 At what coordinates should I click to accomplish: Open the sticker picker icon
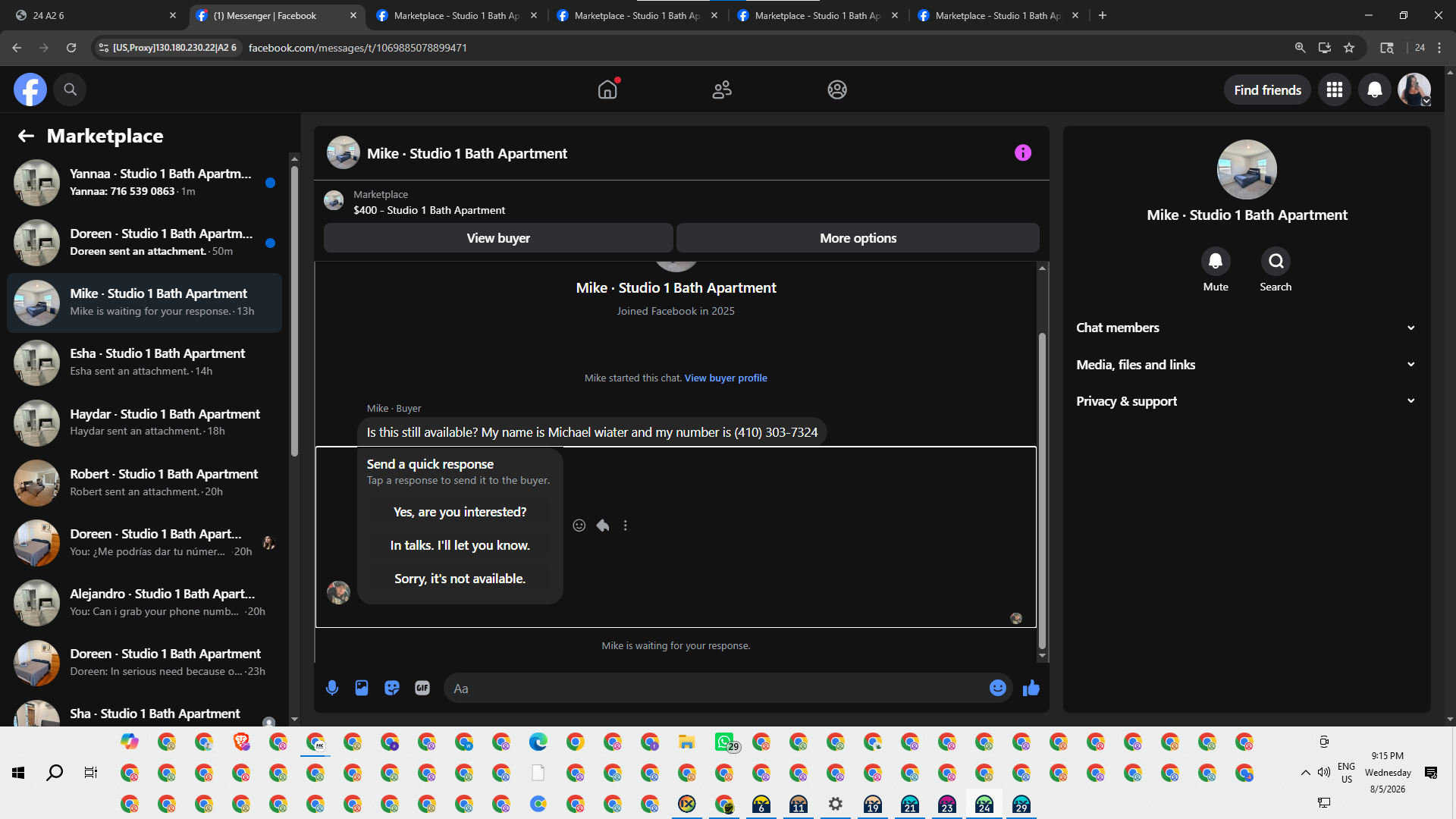(x=392, y=688)
